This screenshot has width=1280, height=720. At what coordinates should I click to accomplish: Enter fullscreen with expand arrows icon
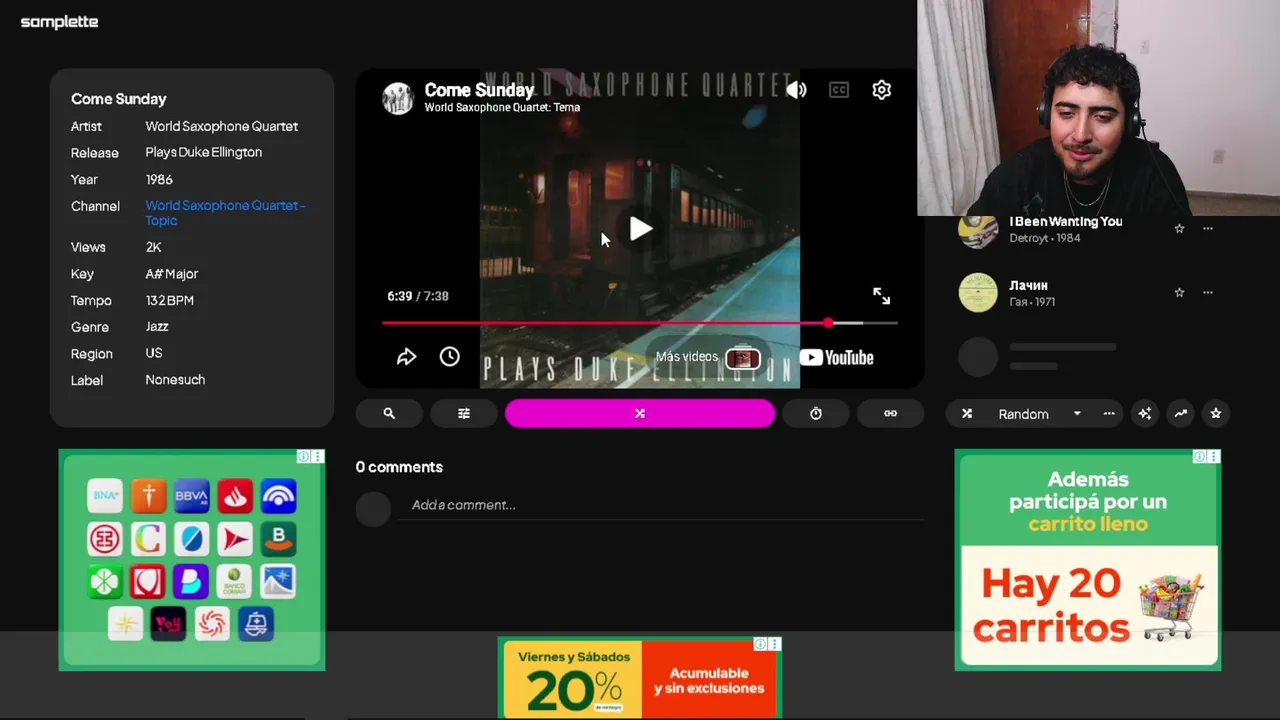[x=881, y=296]
